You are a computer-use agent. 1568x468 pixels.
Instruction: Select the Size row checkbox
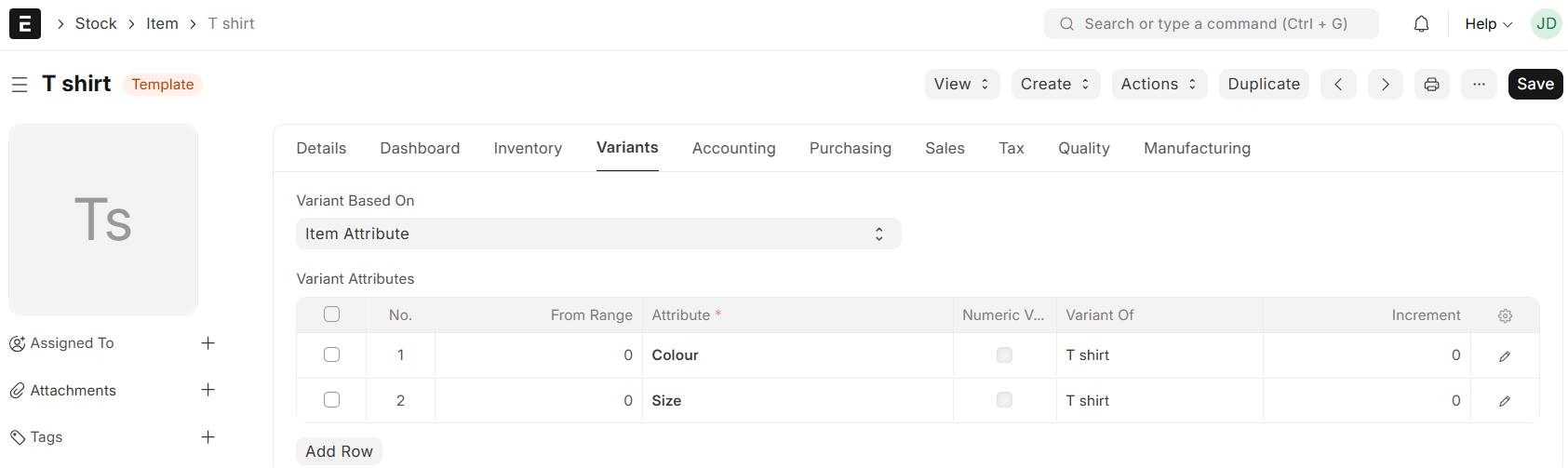click(331, 400)
